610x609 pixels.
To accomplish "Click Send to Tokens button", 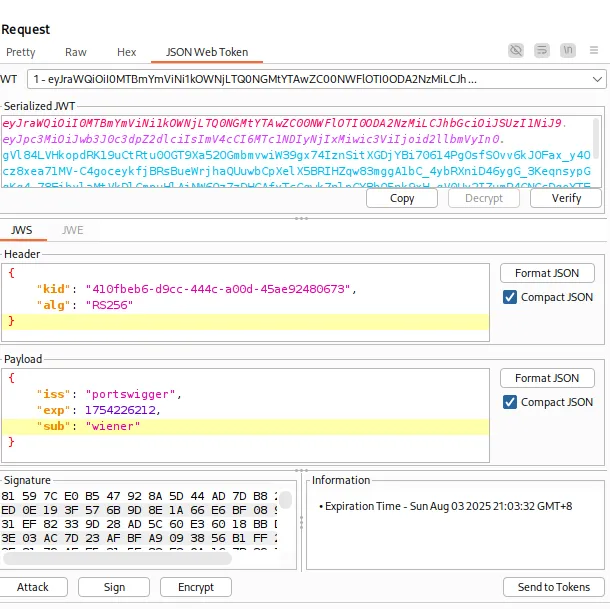I will [554, 587].
